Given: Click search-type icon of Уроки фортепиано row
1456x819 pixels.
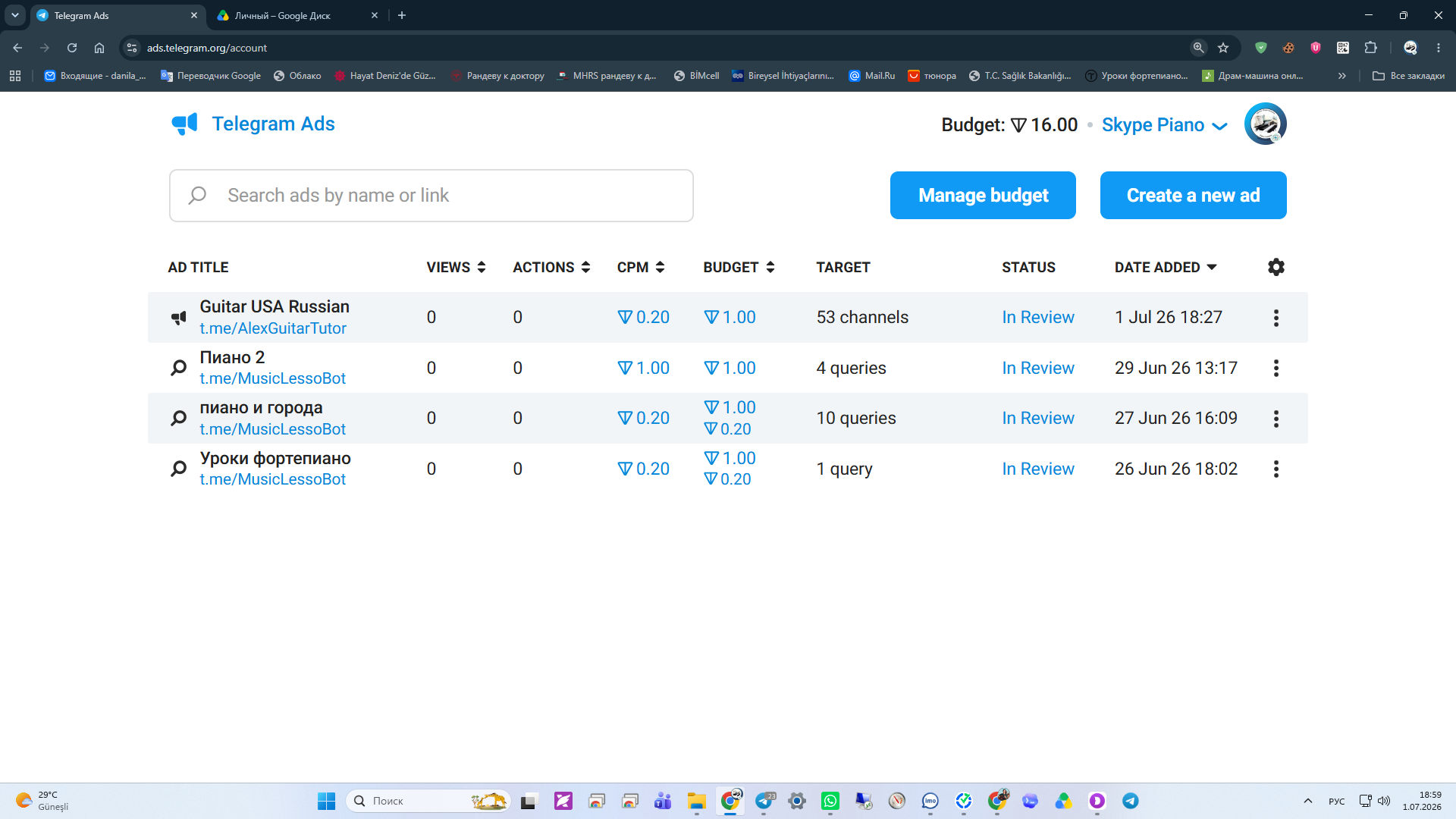Looking at the screenshot, I should pyautogui.click(x=179, y=469).
